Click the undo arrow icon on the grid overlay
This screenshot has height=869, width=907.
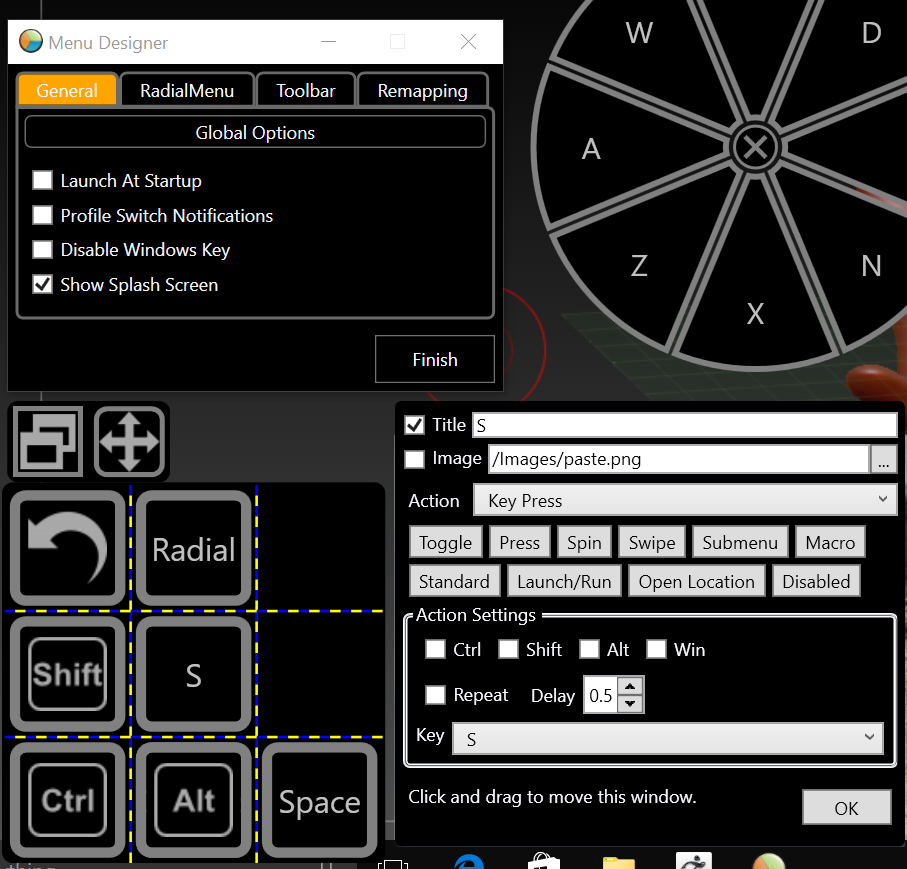67,548
